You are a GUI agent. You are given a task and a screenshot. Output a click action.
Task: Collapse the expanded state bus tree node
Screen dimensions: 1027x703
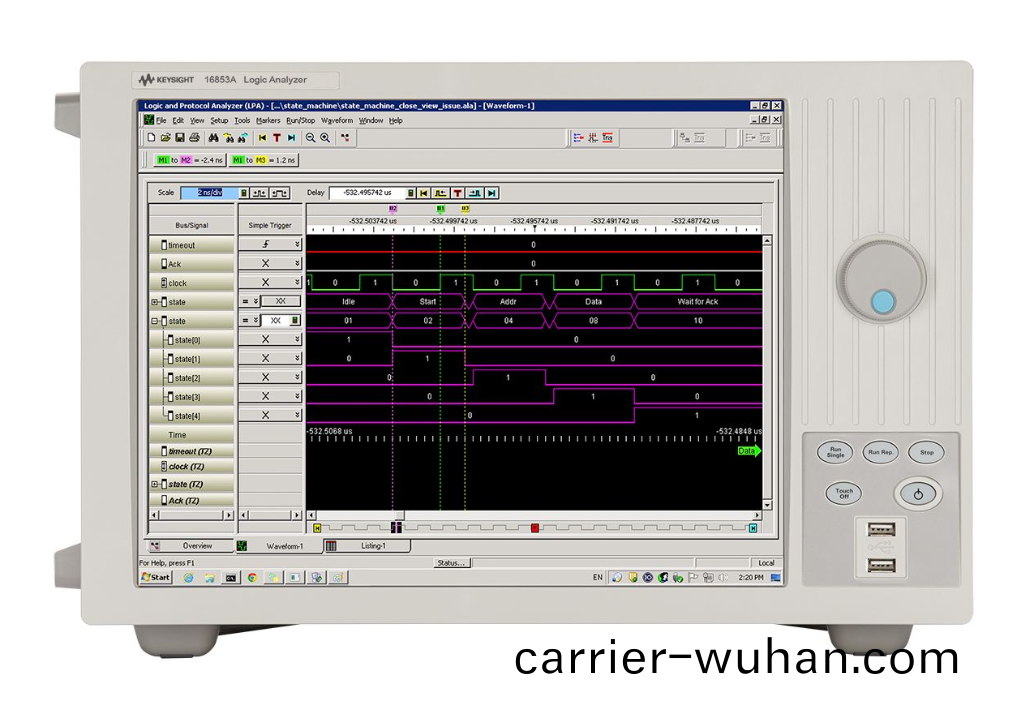point(155,321)
